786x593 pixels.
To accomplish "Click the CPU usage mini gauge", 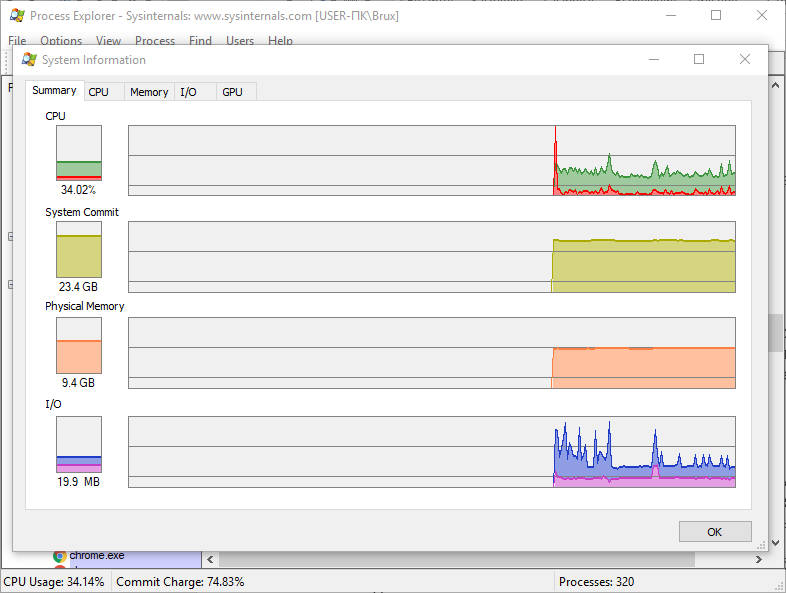I will click(79, 153).
